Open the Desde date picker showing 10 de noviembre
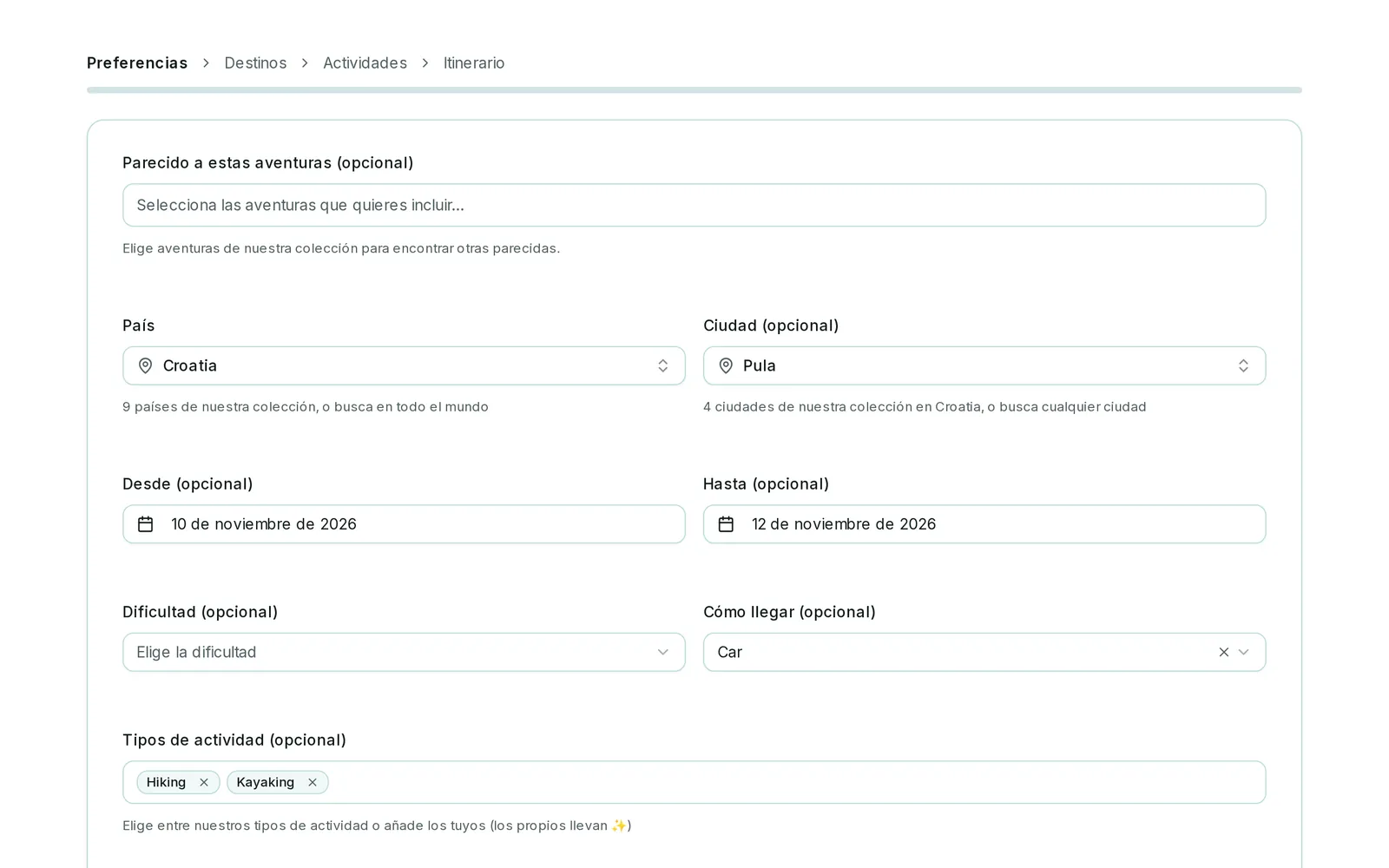The width and height of the screenshot is (1389, 868). pyautogui.click(x=404, y=524)
